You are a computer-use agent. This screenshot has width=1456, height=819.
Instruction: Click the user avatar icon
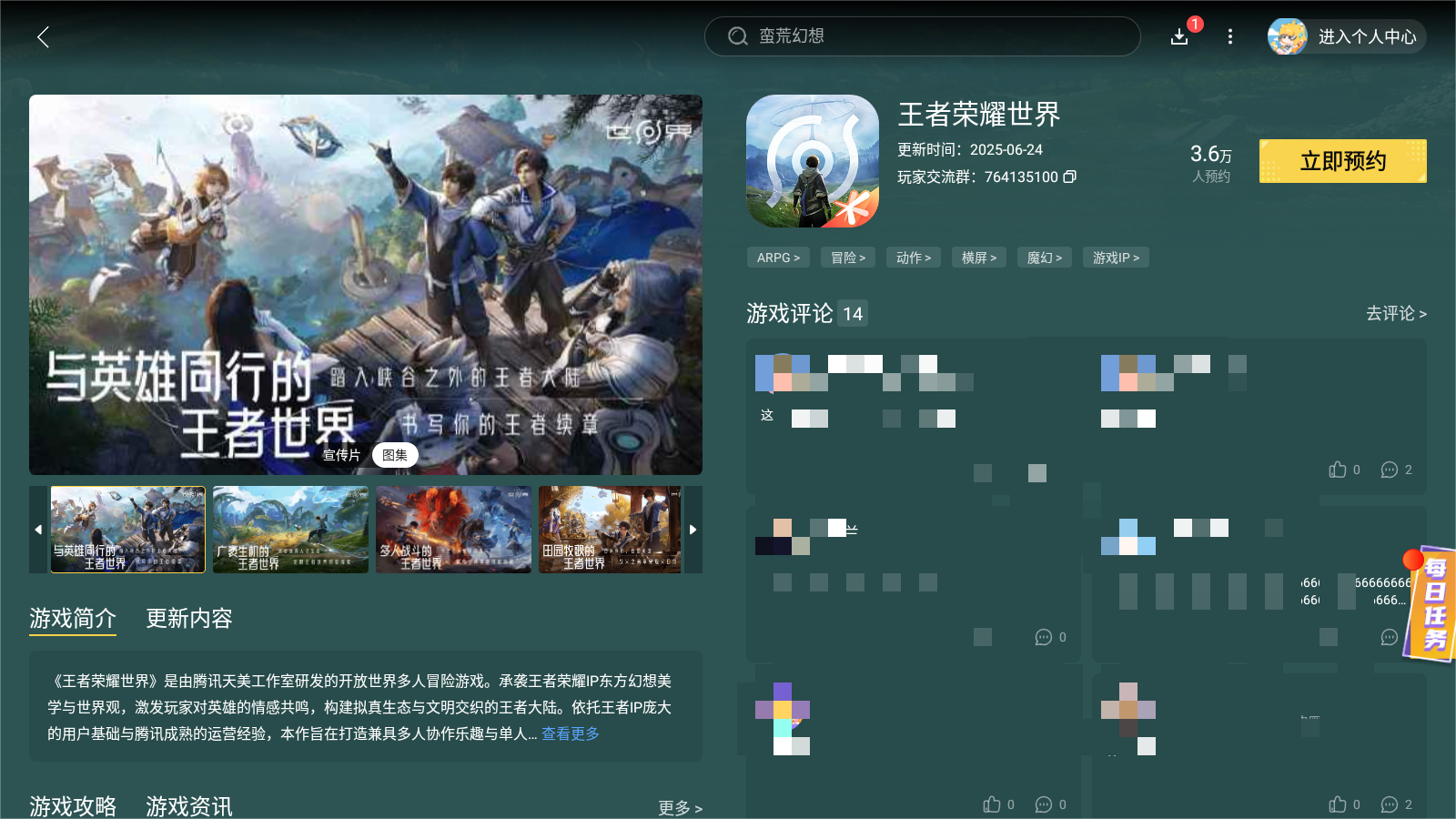[x=1288, y=36]
